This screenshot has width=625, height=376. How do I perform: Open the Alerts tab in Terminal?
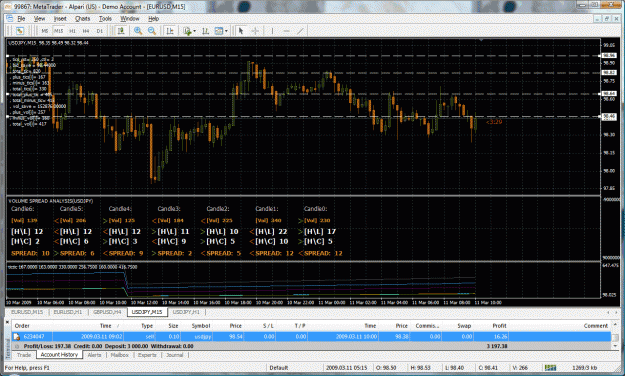[x=94, y=355]
